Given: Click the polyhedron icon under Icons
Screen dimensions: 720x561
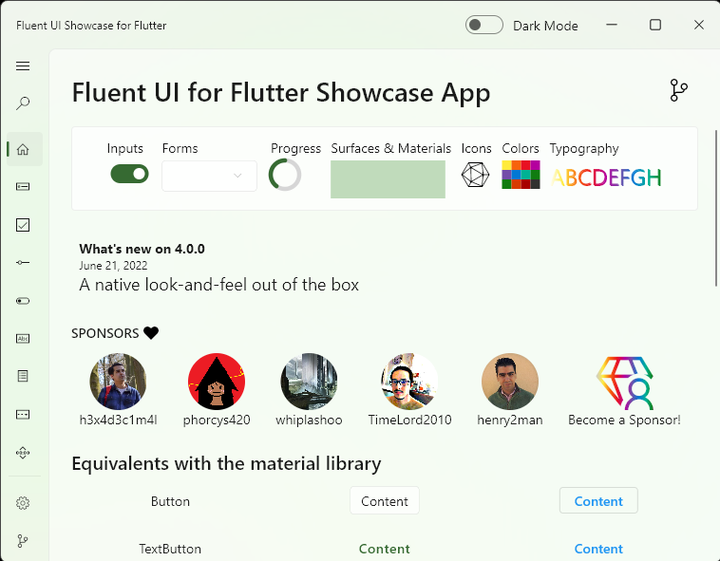Looking at the screenshot, I should click(475, 174).
